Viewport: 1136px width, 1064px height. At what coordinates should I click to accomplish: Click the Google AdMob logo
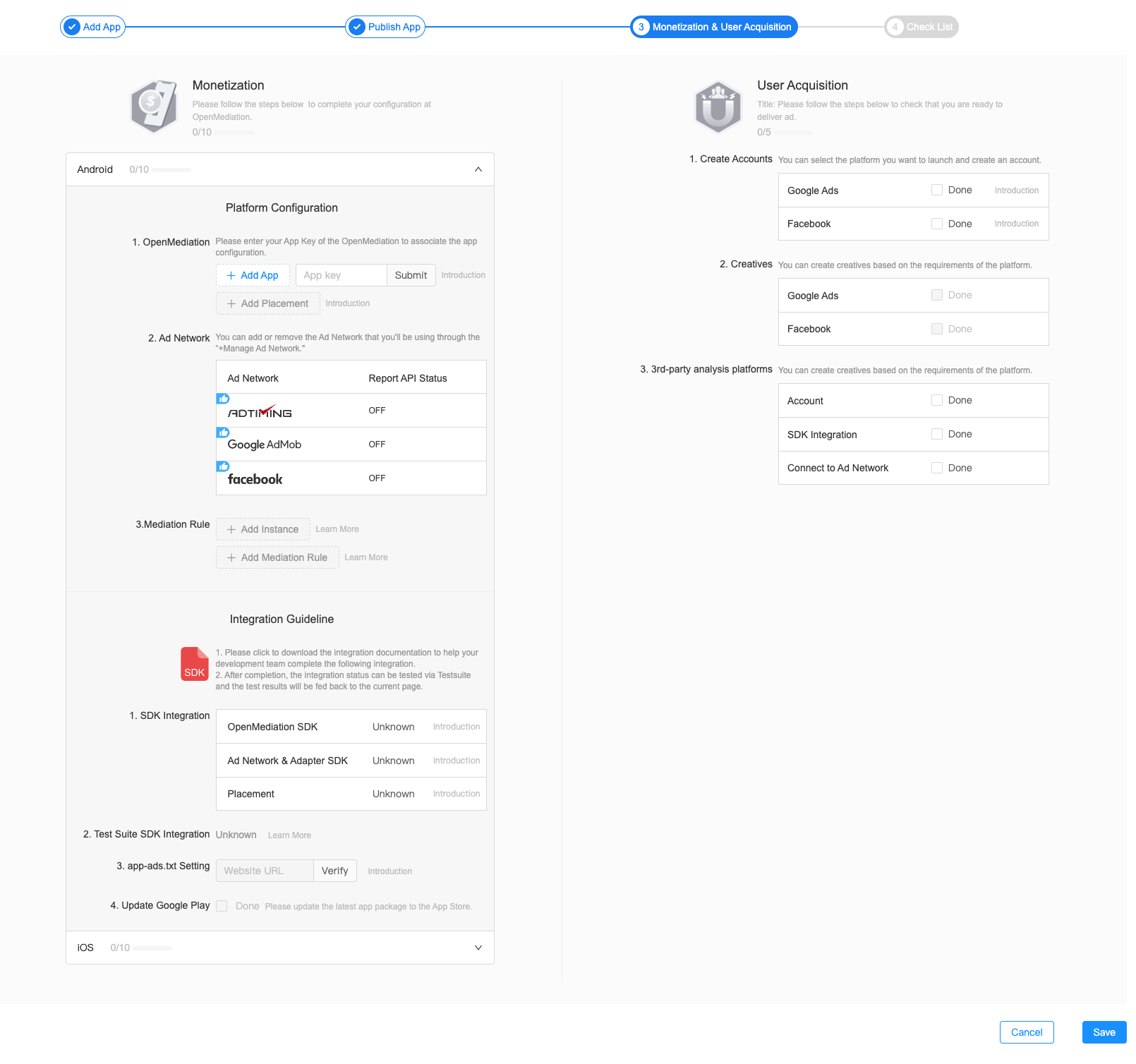tap(265, 445)
